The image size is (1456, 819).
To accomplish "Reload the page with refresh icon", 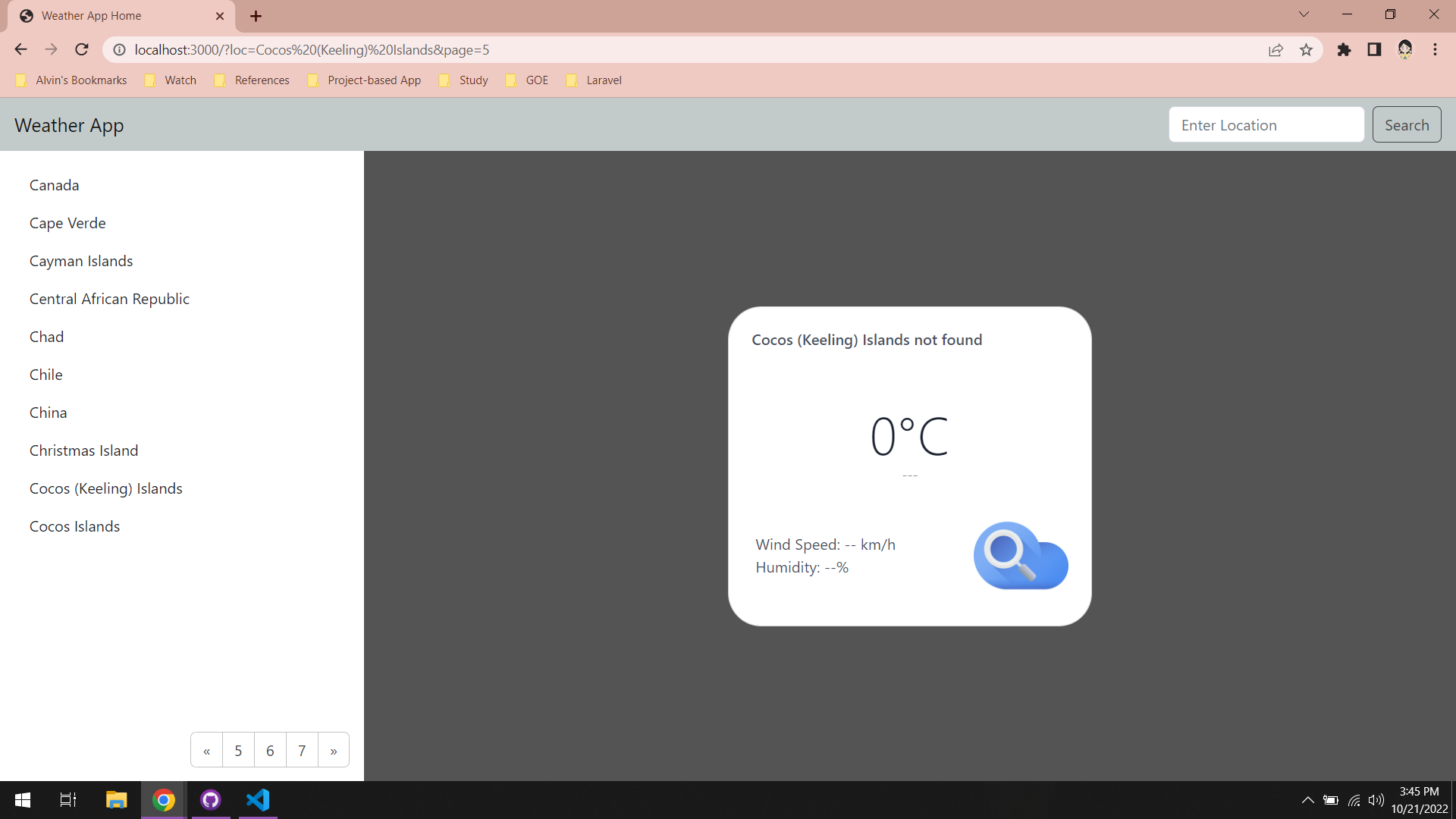I will tap(82, 49).
